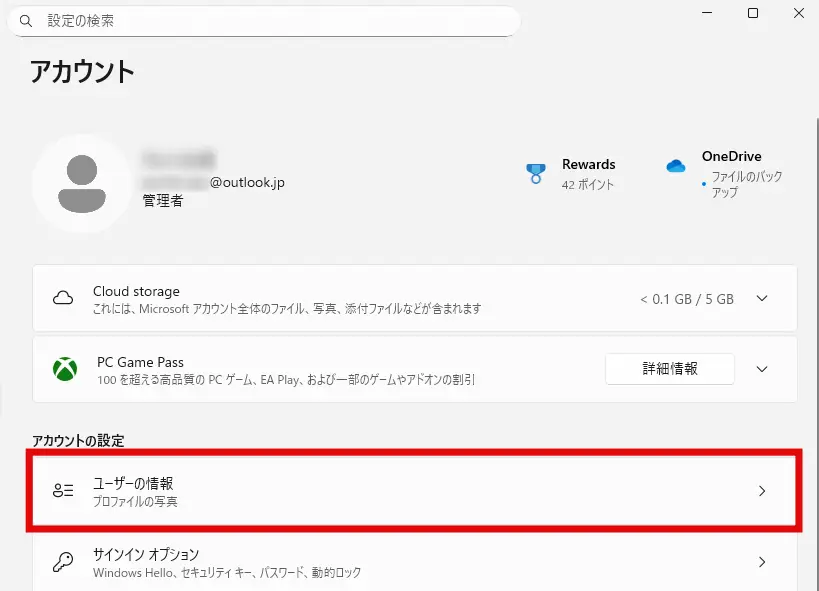Expand the Cloud storage chevron
This screenshot has width=819, height=591.
(x=762, y=298)
